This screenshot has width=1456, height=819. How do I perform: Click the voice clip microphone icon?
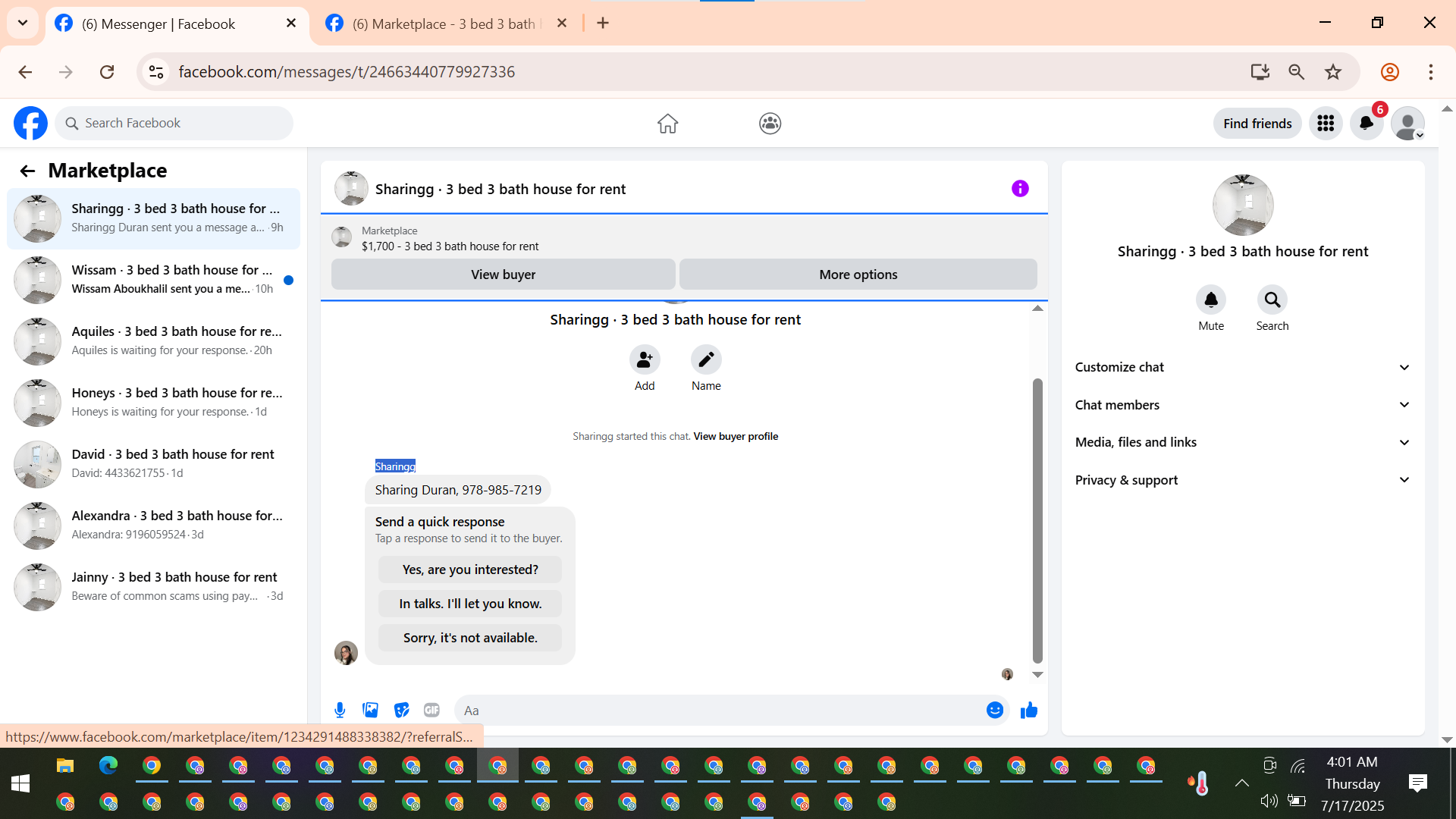click(340, 710)
